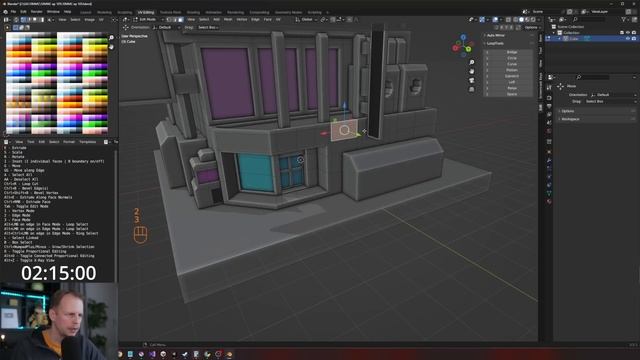
Task: Click the navigation gizmo green Y axis
Action: pyautogui.click(x=469, y=49)
